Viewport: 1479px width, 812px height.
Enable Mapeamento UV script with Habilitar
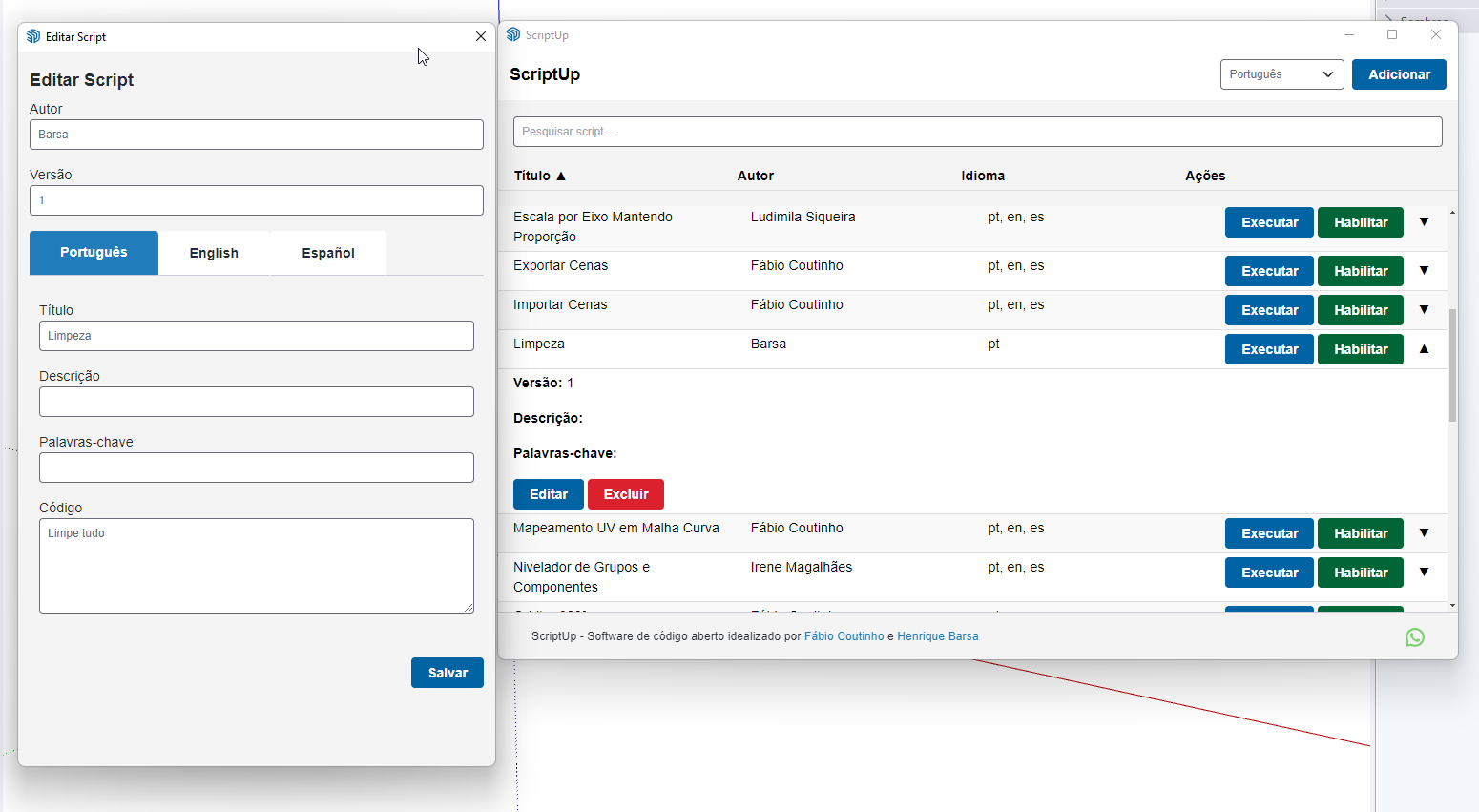[1361, 533]
